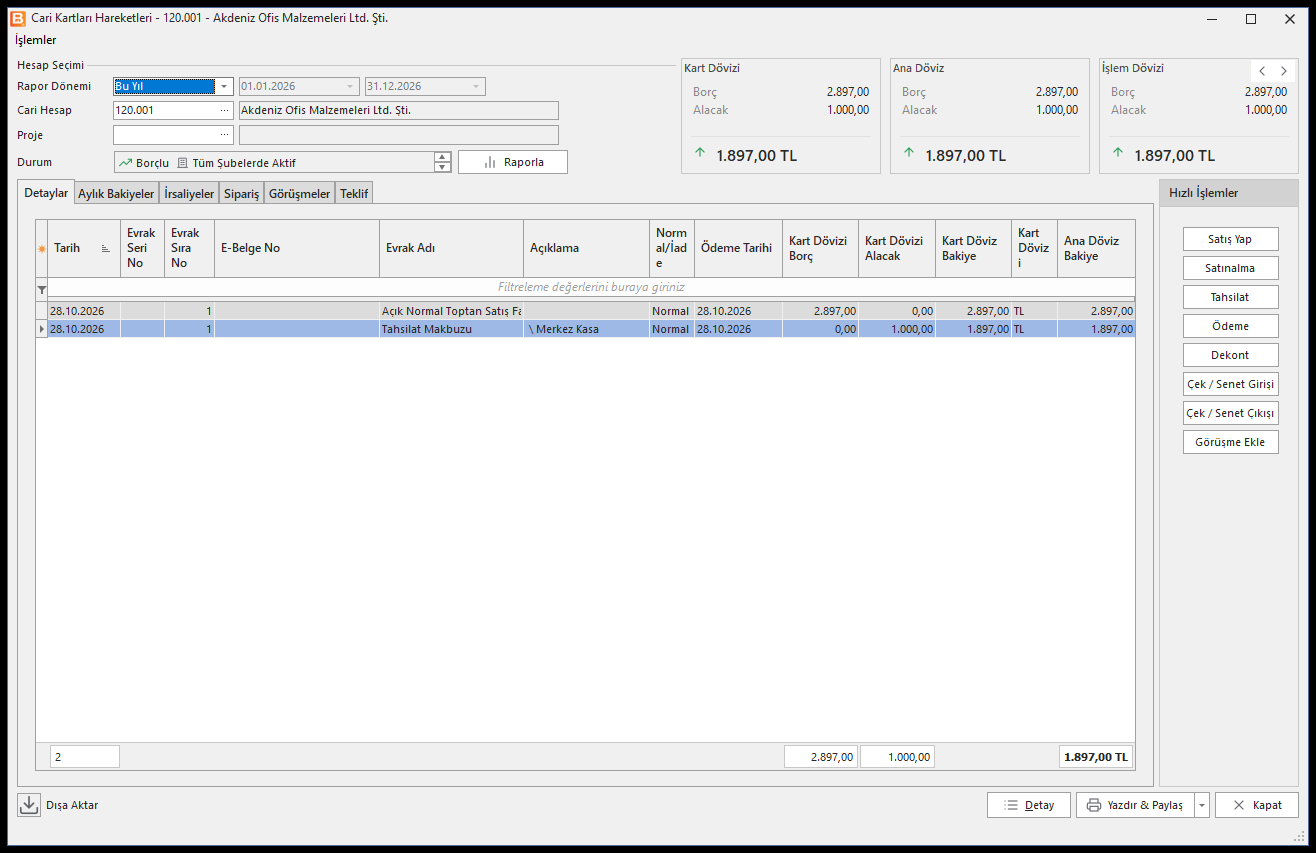The height and width of the screenshot is (853, 1316).
Task: Open the end date 31.12.2026 dropdown
Action: (477, 87)
